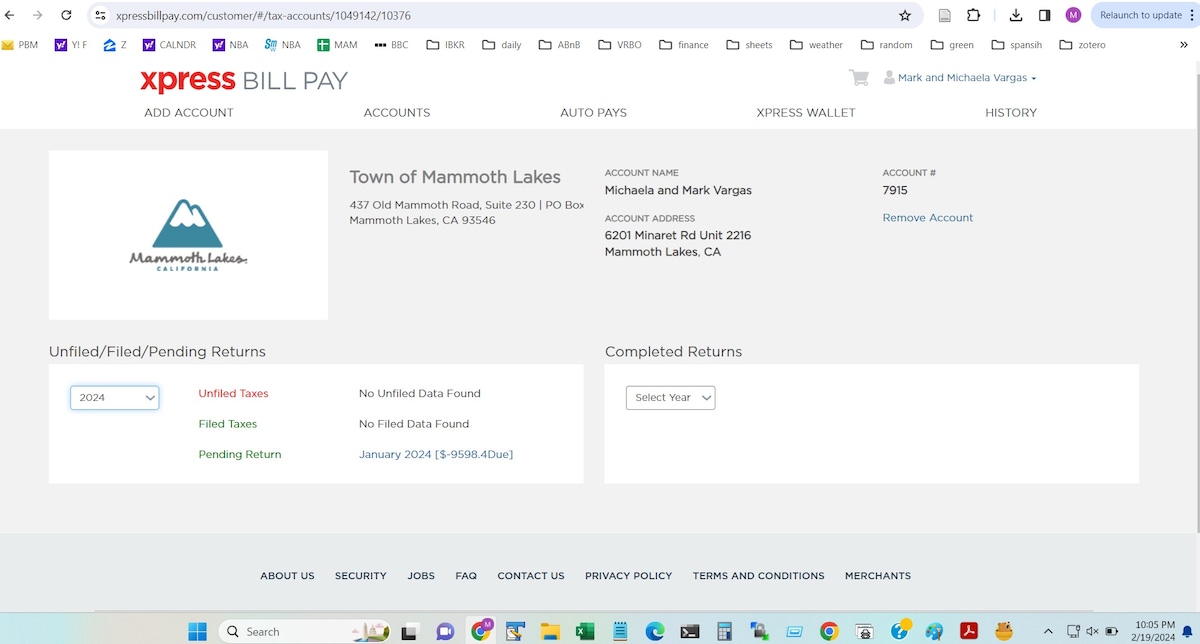Viewport: 1200px width, 644px height.
Task: Open the Zillow Z bookmark
Action: tap(115, 45)
